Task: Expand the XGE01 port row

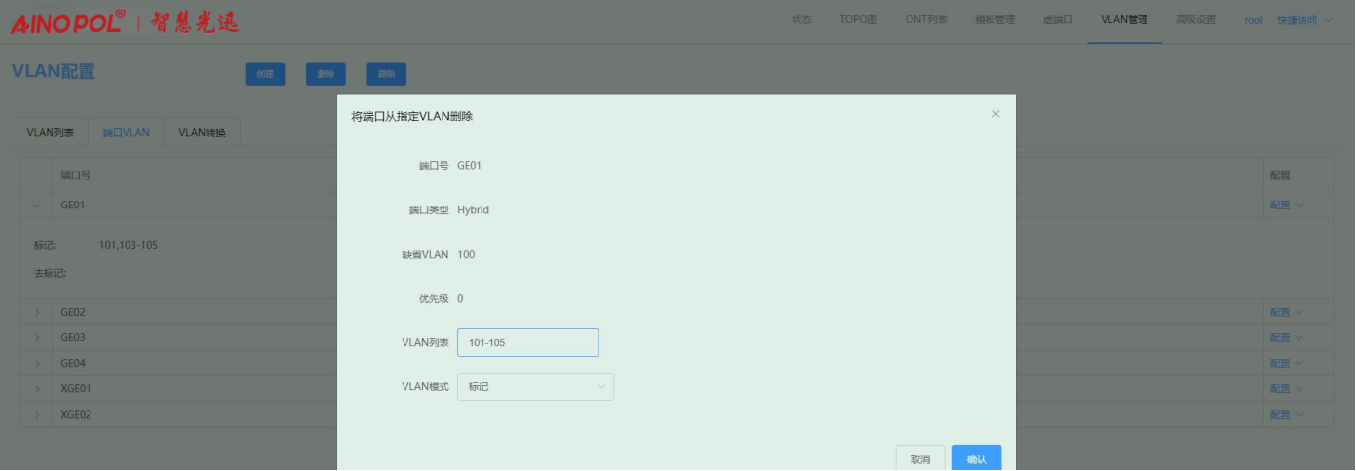Action: (x=37, y=389)
